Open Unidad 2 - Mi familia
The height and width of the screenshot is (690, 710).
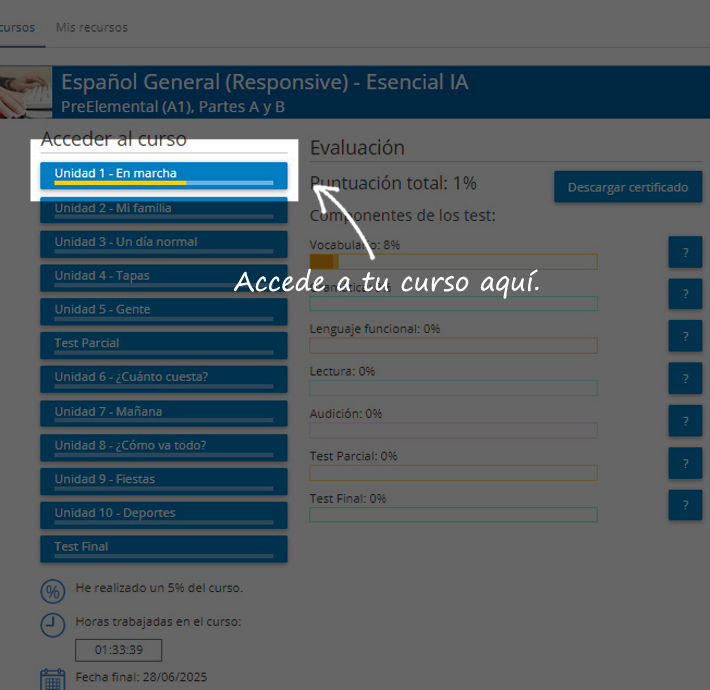point(164,209)
